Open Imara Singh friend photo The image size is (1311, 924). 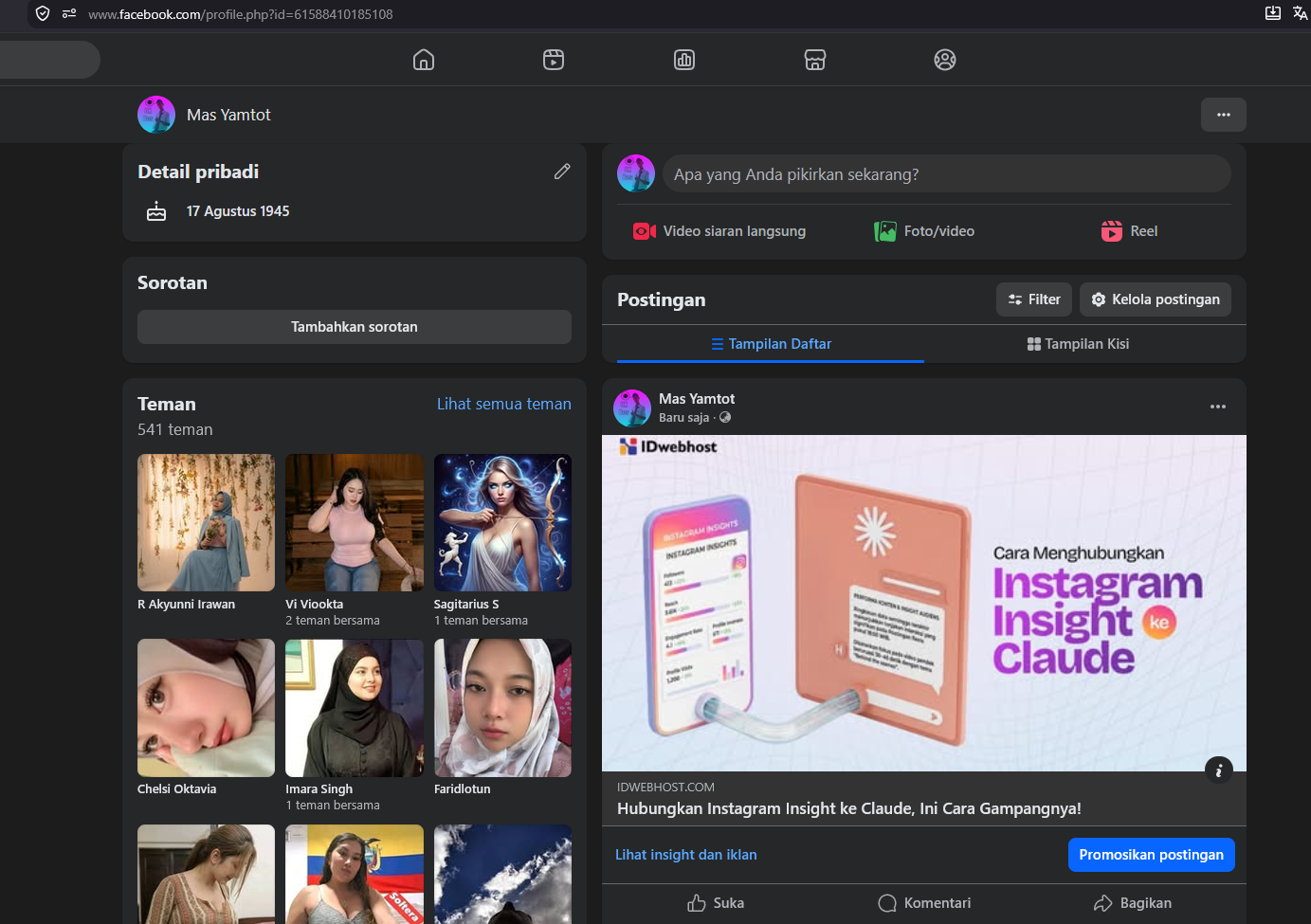(x=355, y=708)
